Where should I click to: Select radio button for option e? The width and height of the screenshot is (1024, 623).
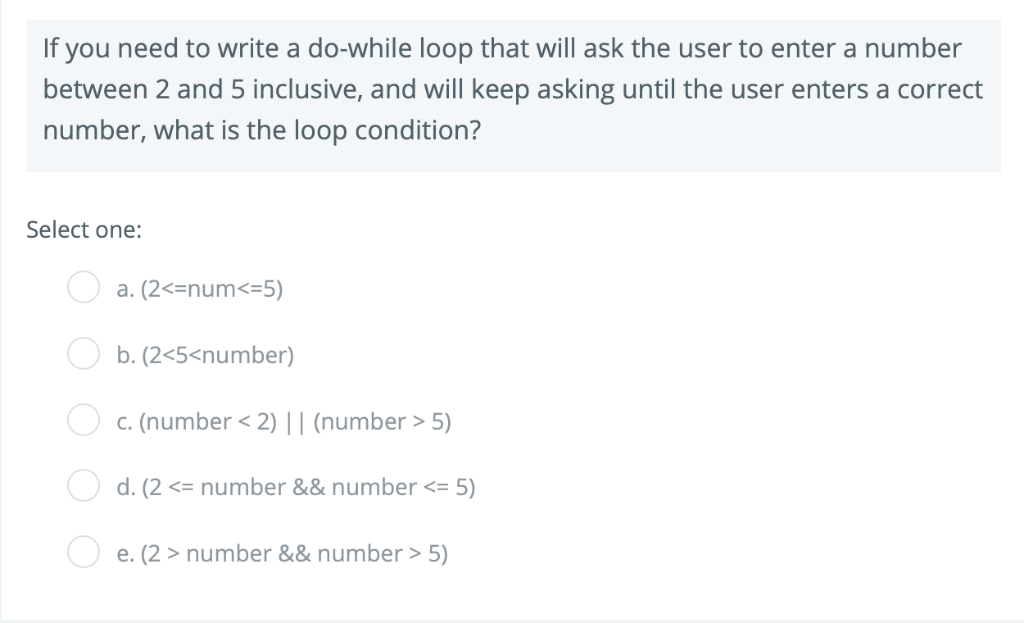[84, 551]
